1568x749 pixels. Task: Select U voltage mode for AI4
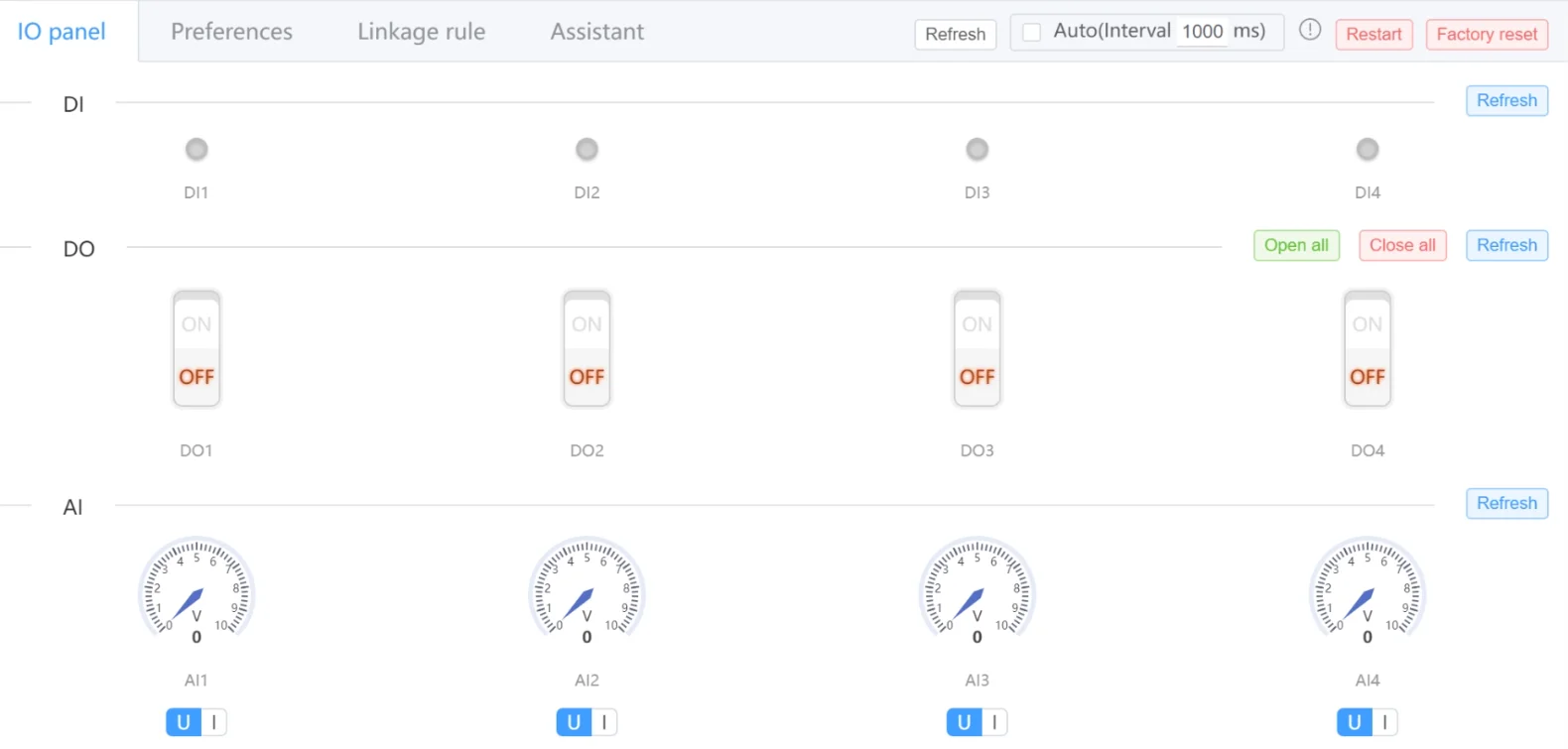click(x=1355, y=722)
